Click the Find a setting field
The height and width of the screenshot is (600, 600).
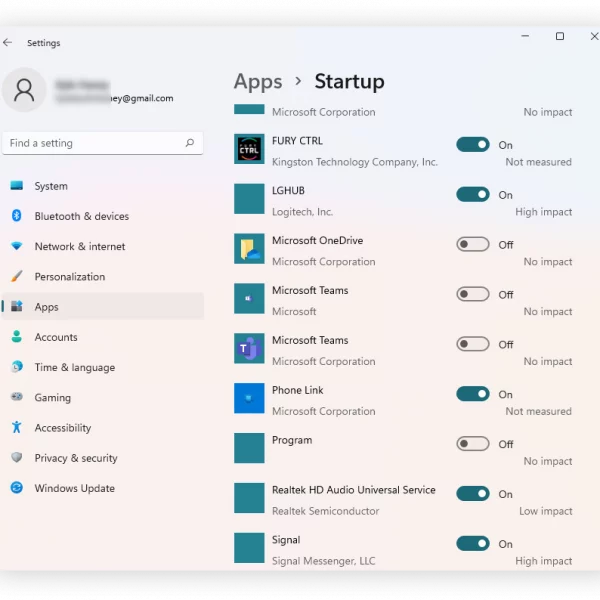tap(103, 143)
